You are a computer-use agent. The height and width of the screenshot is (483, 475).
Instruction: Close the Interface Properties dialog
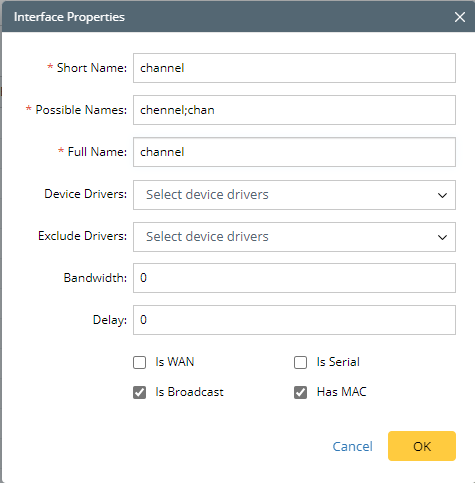click(x=460, y=17)
